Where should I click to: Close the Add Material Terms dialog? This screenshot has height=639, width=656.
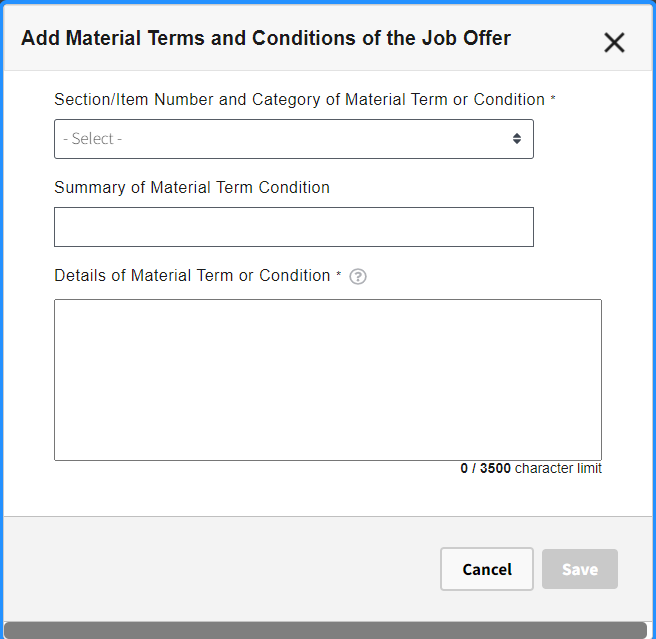[614, 42]
